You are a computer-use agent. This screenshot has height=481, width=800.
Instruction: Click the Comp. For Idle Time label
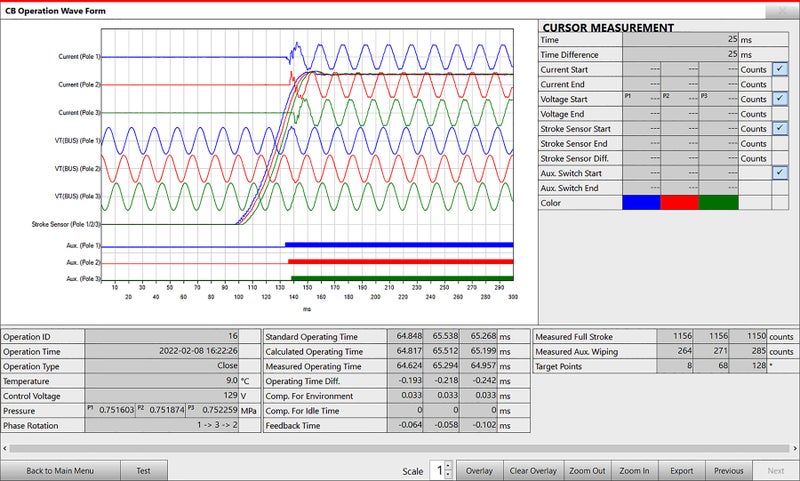[302, 411]
